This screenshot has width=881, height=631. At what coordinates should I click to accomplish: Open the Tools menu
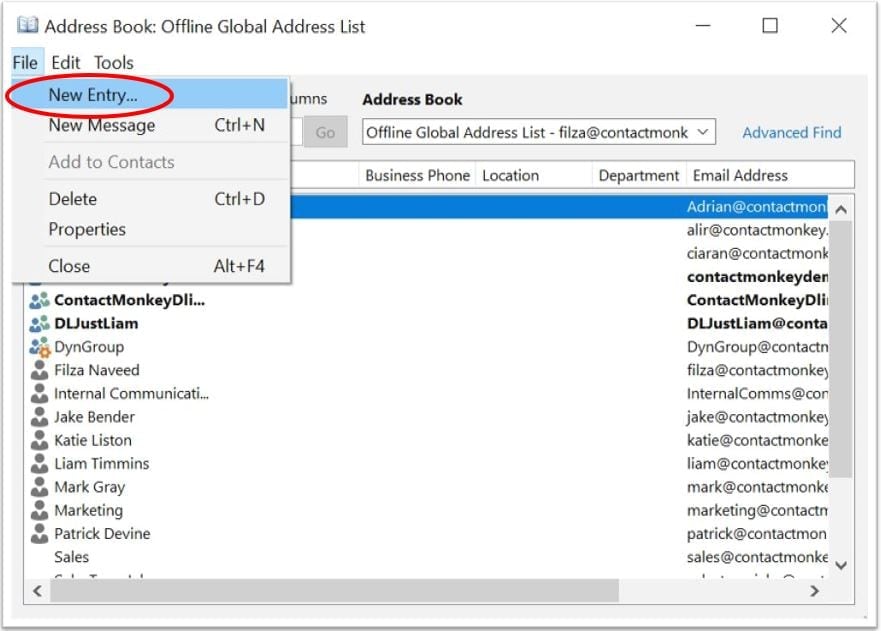tap(113, 62)
